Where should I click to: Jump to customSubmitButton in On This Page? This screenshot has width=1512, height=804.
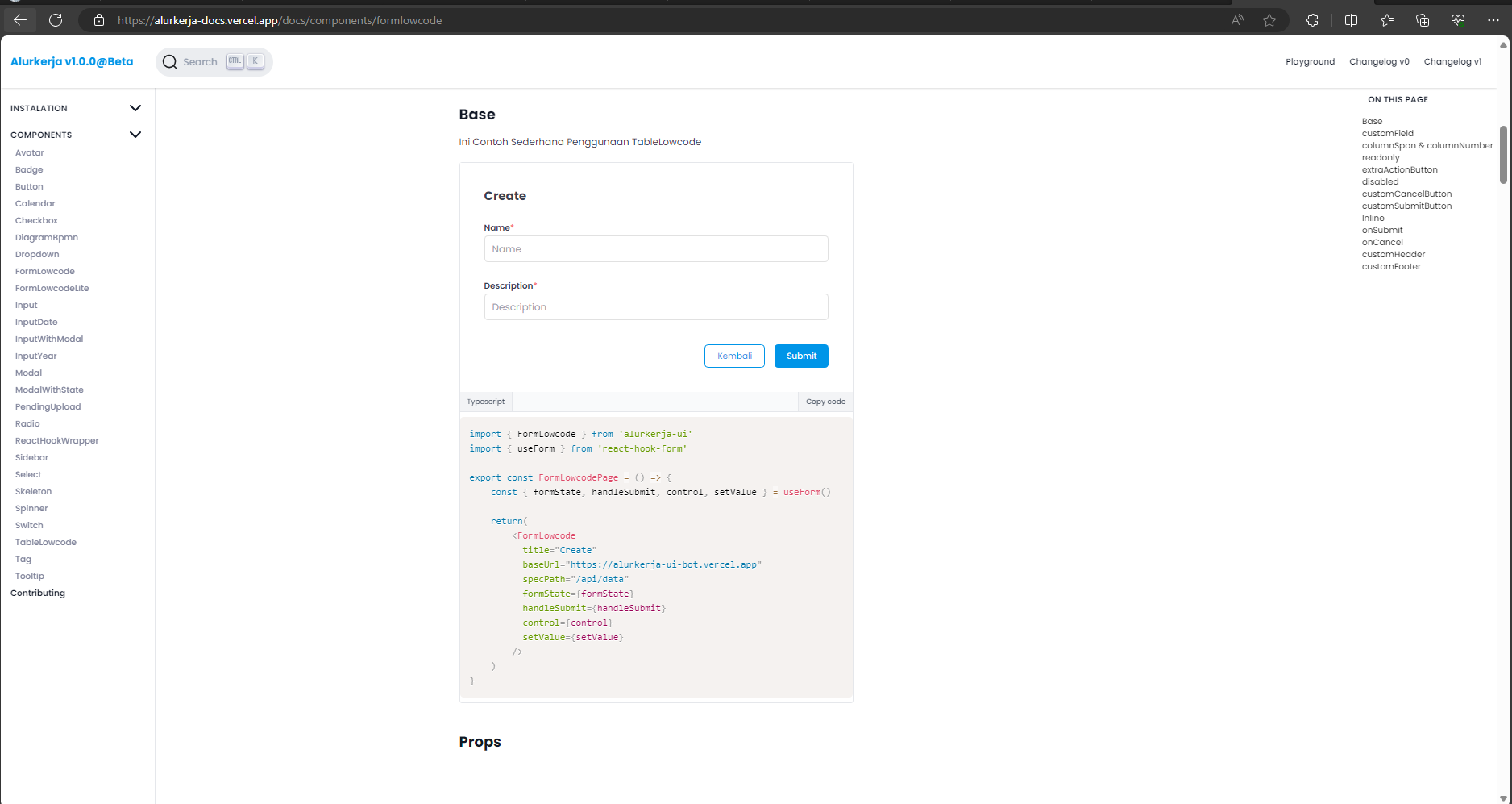tap(1406, 206)
